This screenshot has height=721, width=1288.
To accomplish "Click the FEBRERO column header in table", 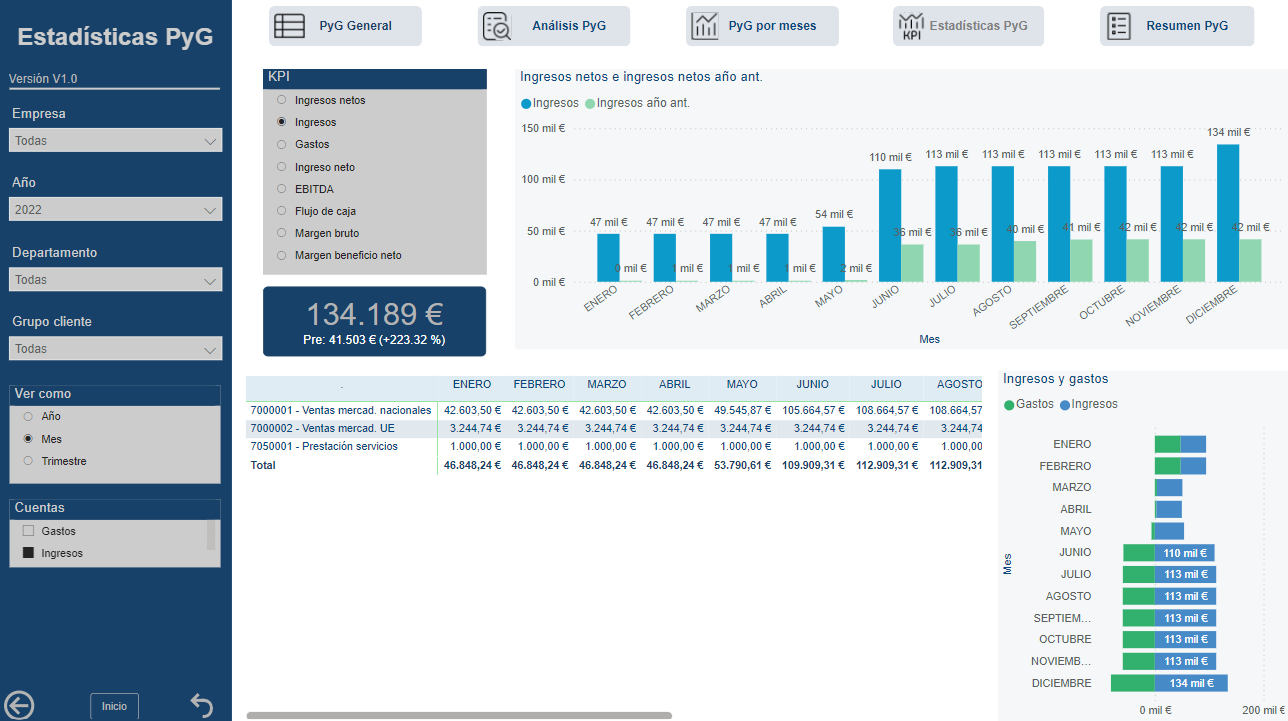I will tap(539, 384).
